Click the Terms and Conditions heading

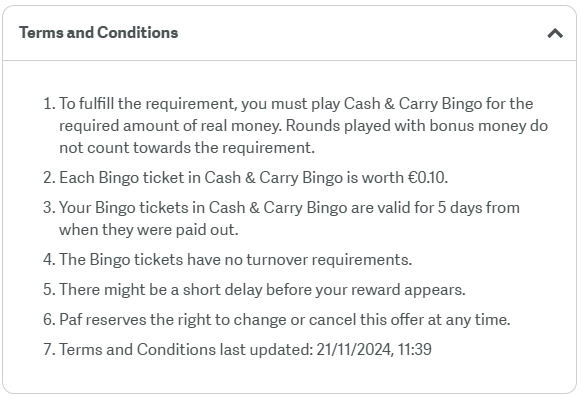[99, 33]
